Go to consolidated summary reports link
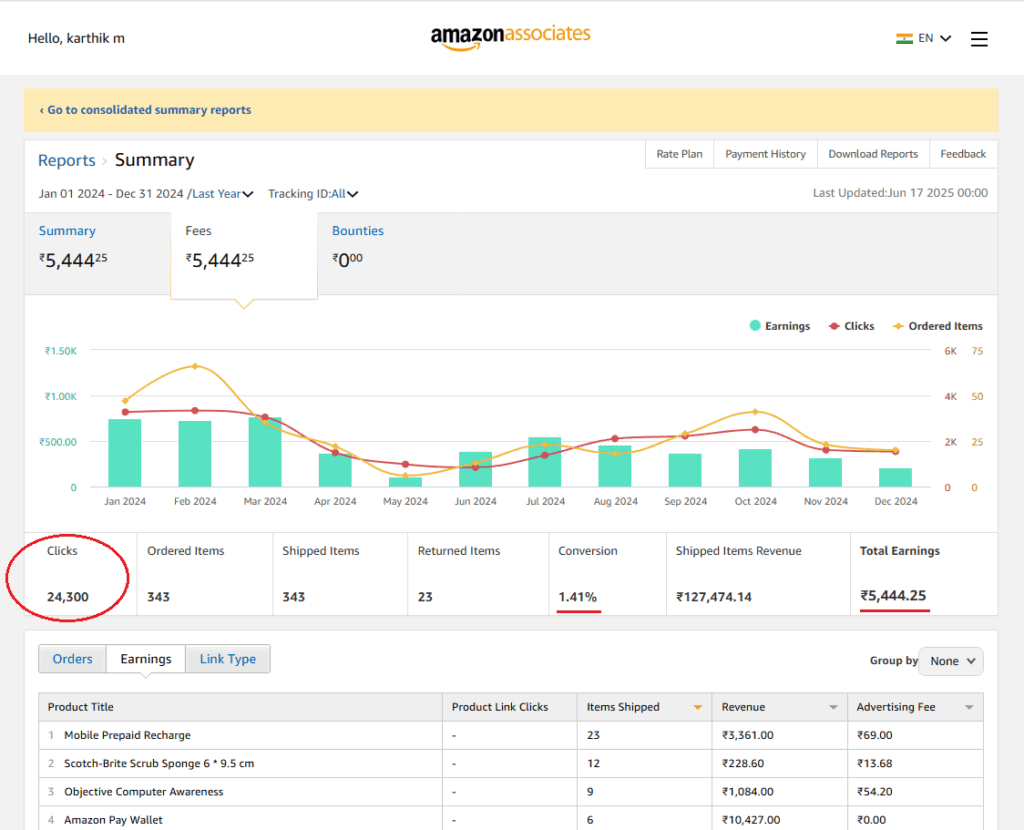This screenshot has height=830, width=1024. coord(145,110)
